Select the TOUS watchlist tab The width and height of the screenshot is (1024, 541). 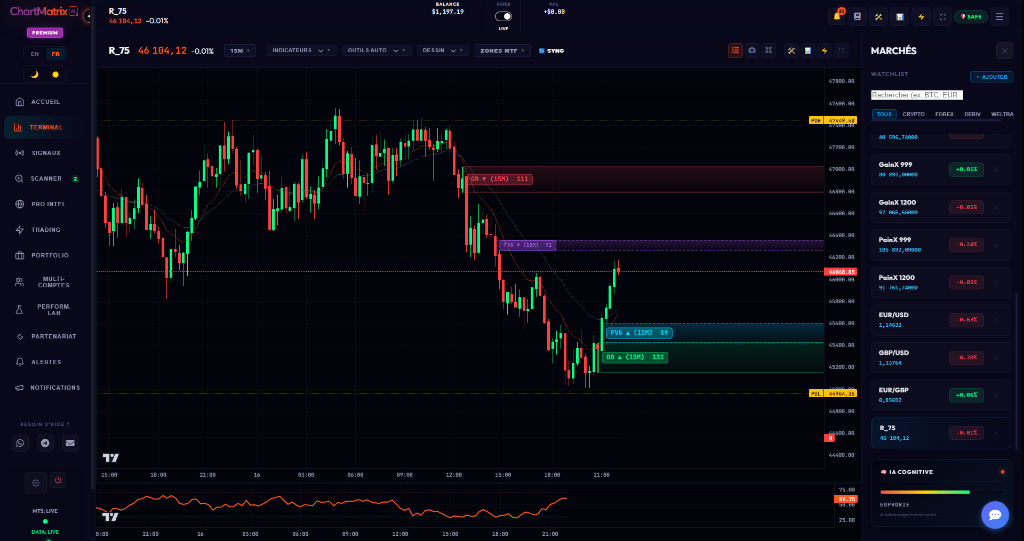pos(884,114)
